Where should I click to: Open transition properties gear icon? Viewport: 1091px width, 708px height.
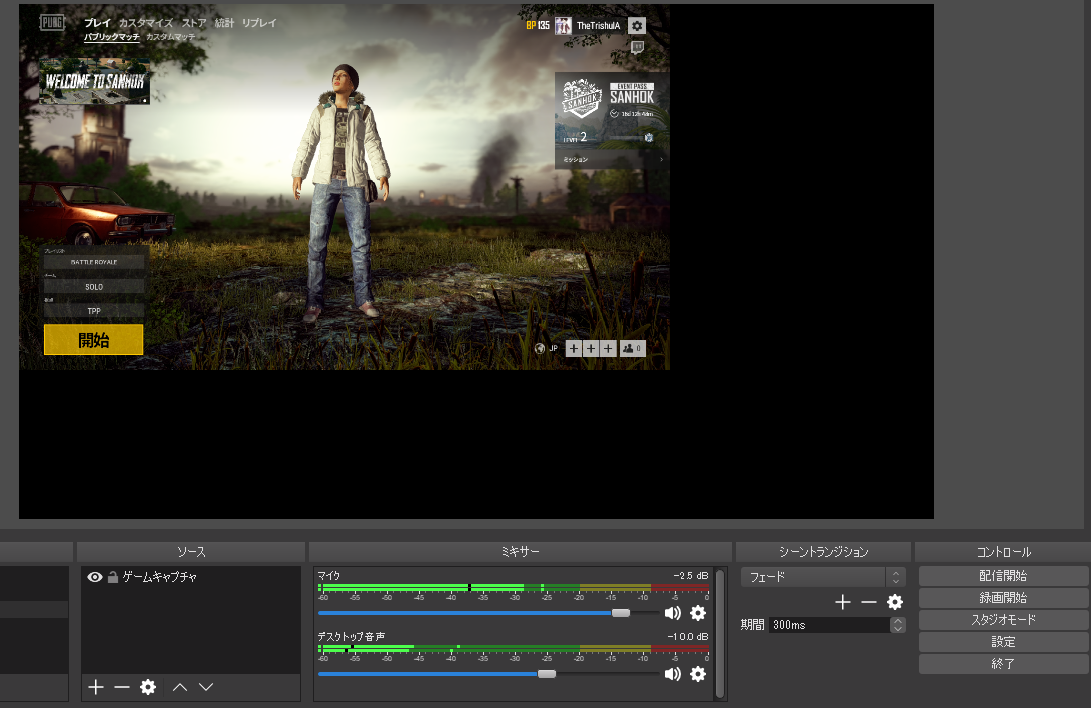click(x=895, y=602)
